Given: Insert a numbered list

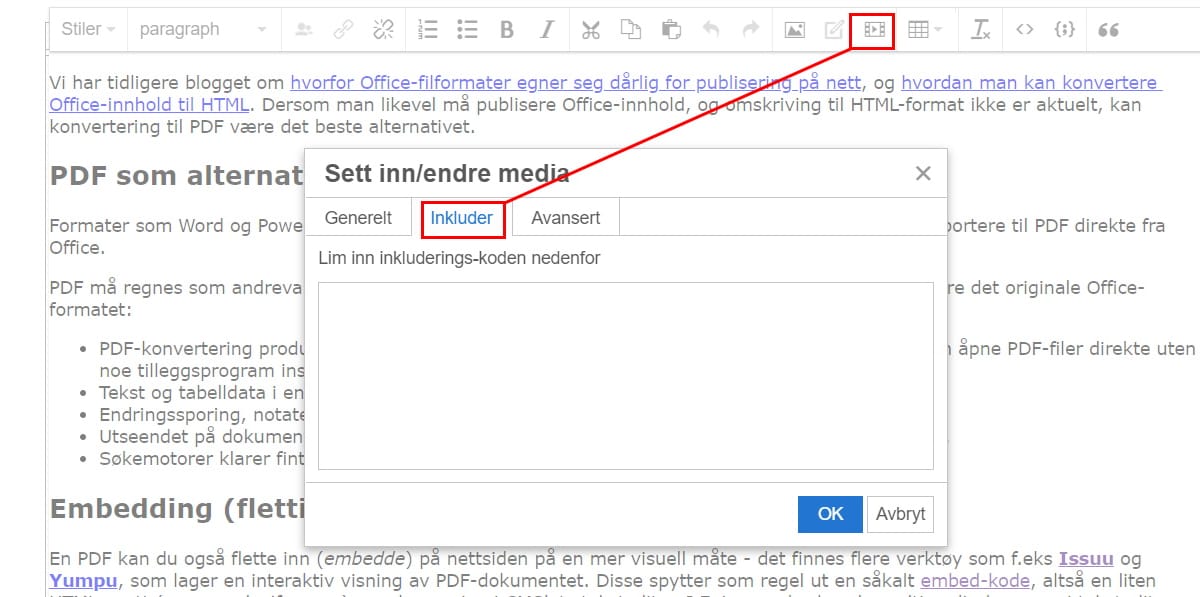Looking at the screenshot, I should pos(428,30).
